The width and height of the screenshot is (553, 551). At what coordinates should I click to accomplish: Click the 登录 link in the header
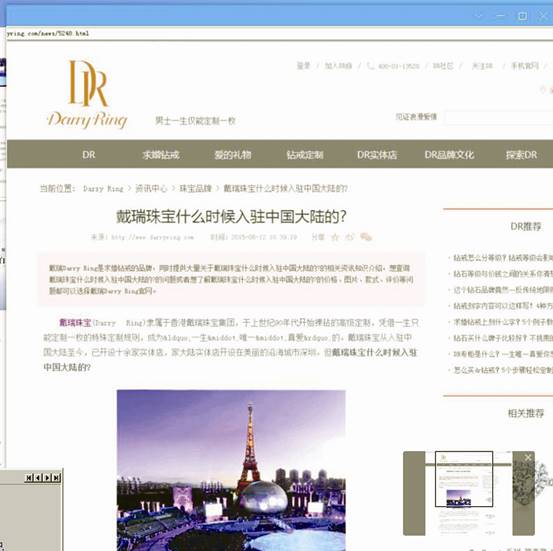tap(303, 66)
